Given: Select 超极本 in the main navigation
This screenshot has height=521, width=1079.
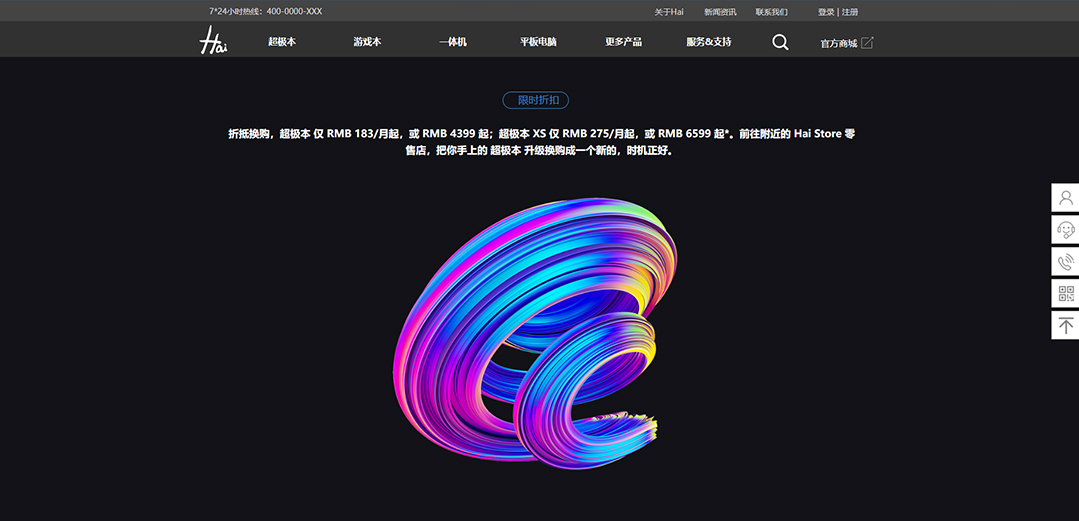Looking at the screenshot, I should pos(282,42).
